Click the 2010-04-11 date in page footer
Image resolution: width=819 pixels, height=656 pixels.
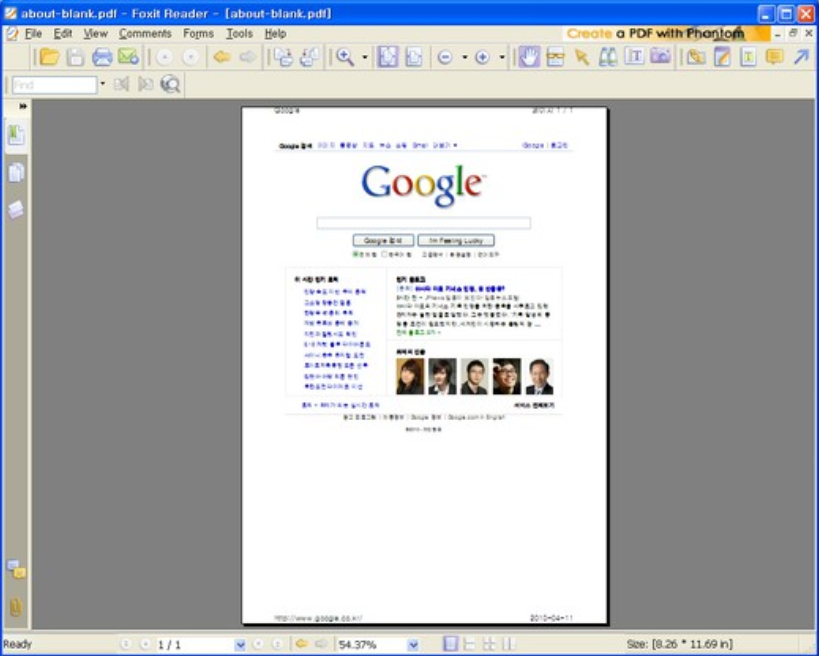coord(551,618)
